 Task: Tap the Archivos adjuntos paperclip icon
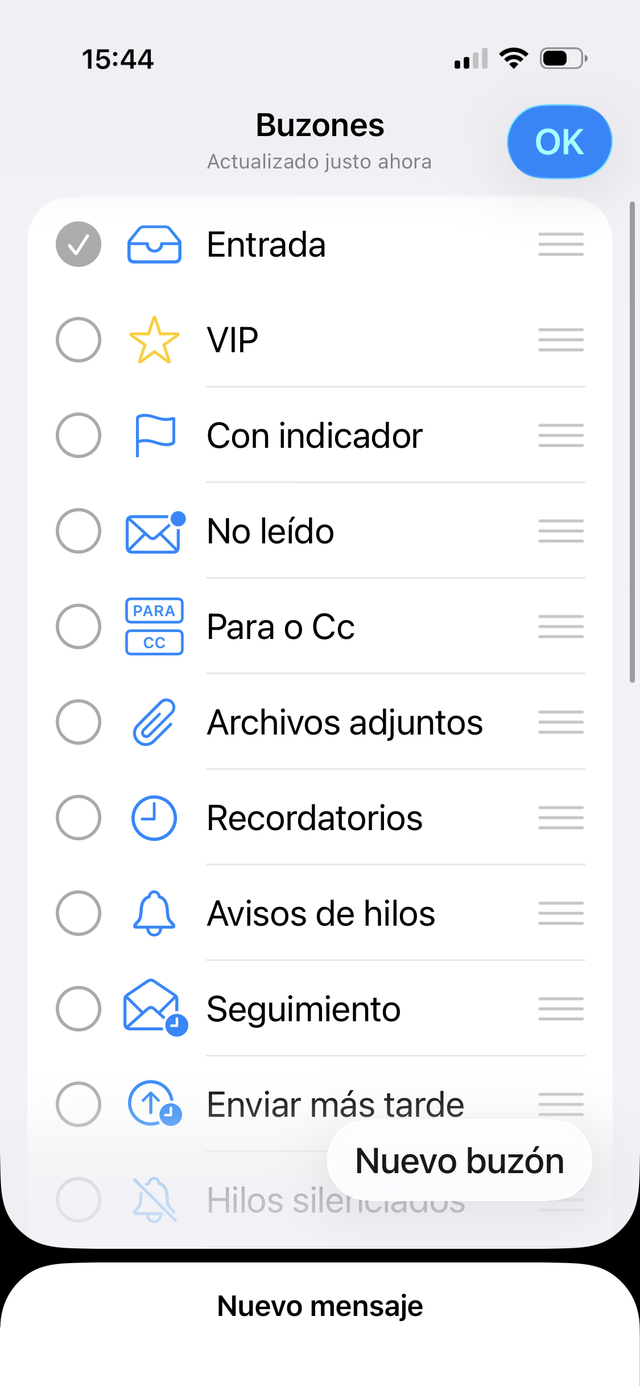tap(154, 723)
